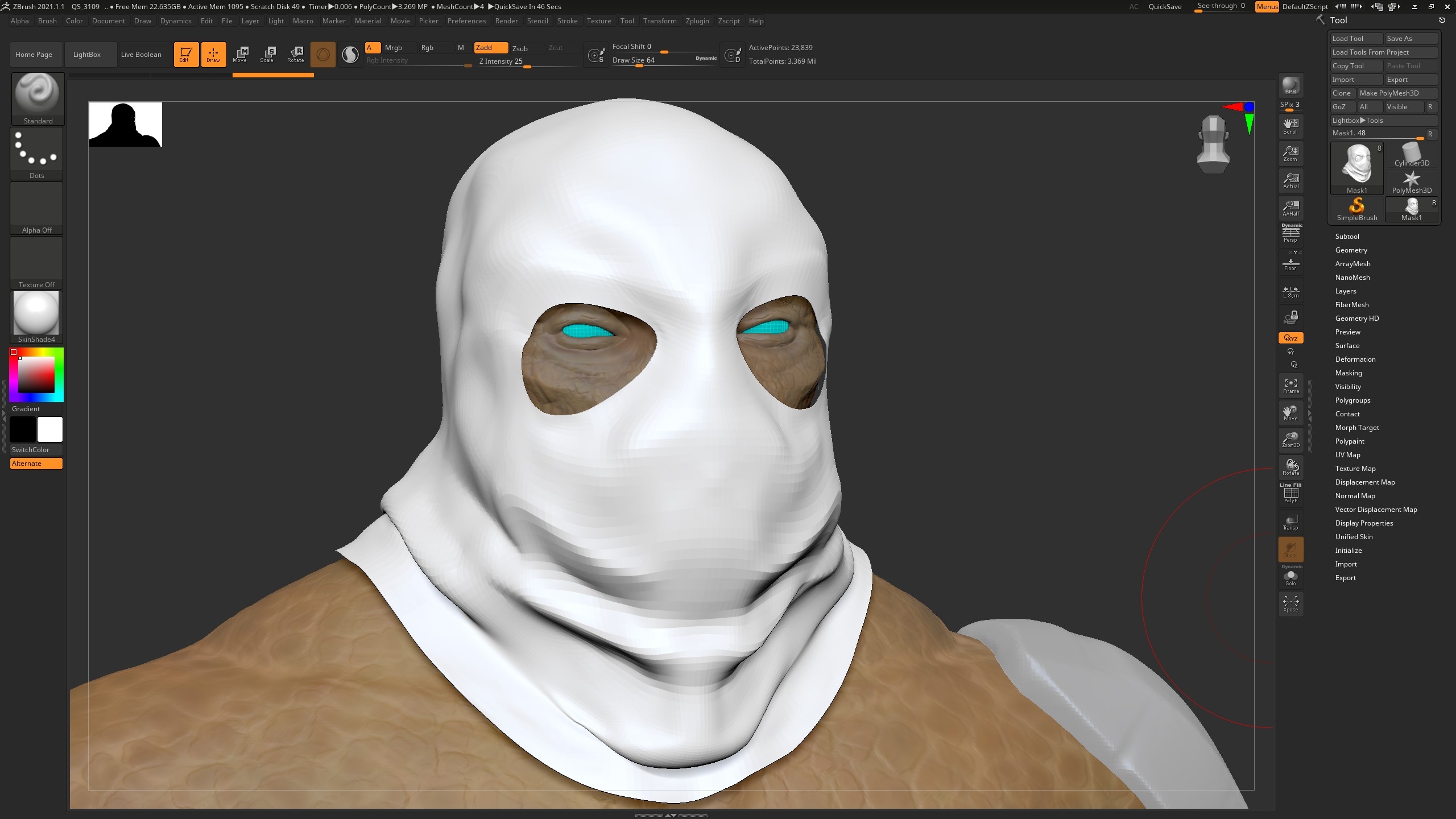Toggle Solo mode
1456x819 pixels.
[1291, 576]
